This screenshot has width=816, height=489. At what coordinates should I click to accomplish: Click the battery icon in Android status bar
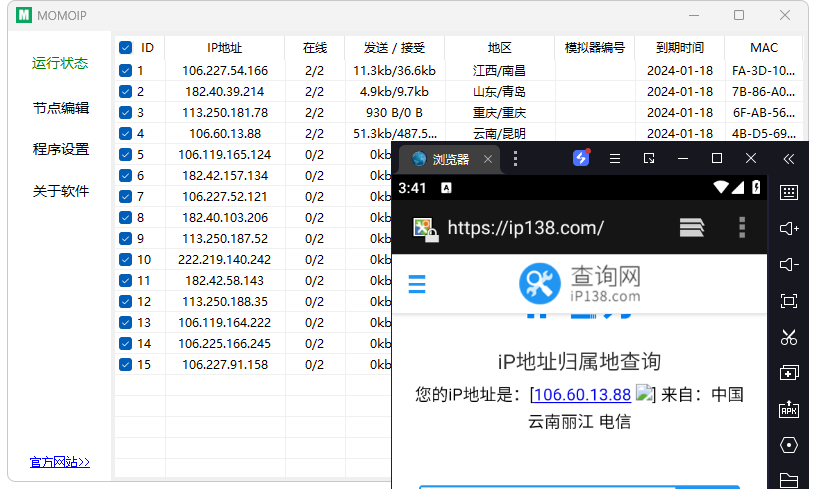click(756, 187)
